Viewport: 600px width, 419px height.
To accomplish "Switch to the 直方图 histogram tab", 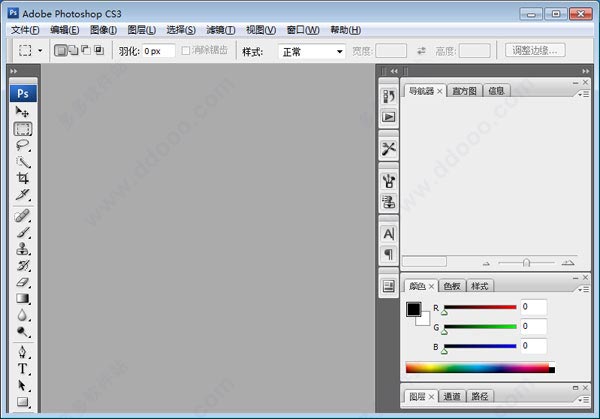I will click(x=464, y=91).
